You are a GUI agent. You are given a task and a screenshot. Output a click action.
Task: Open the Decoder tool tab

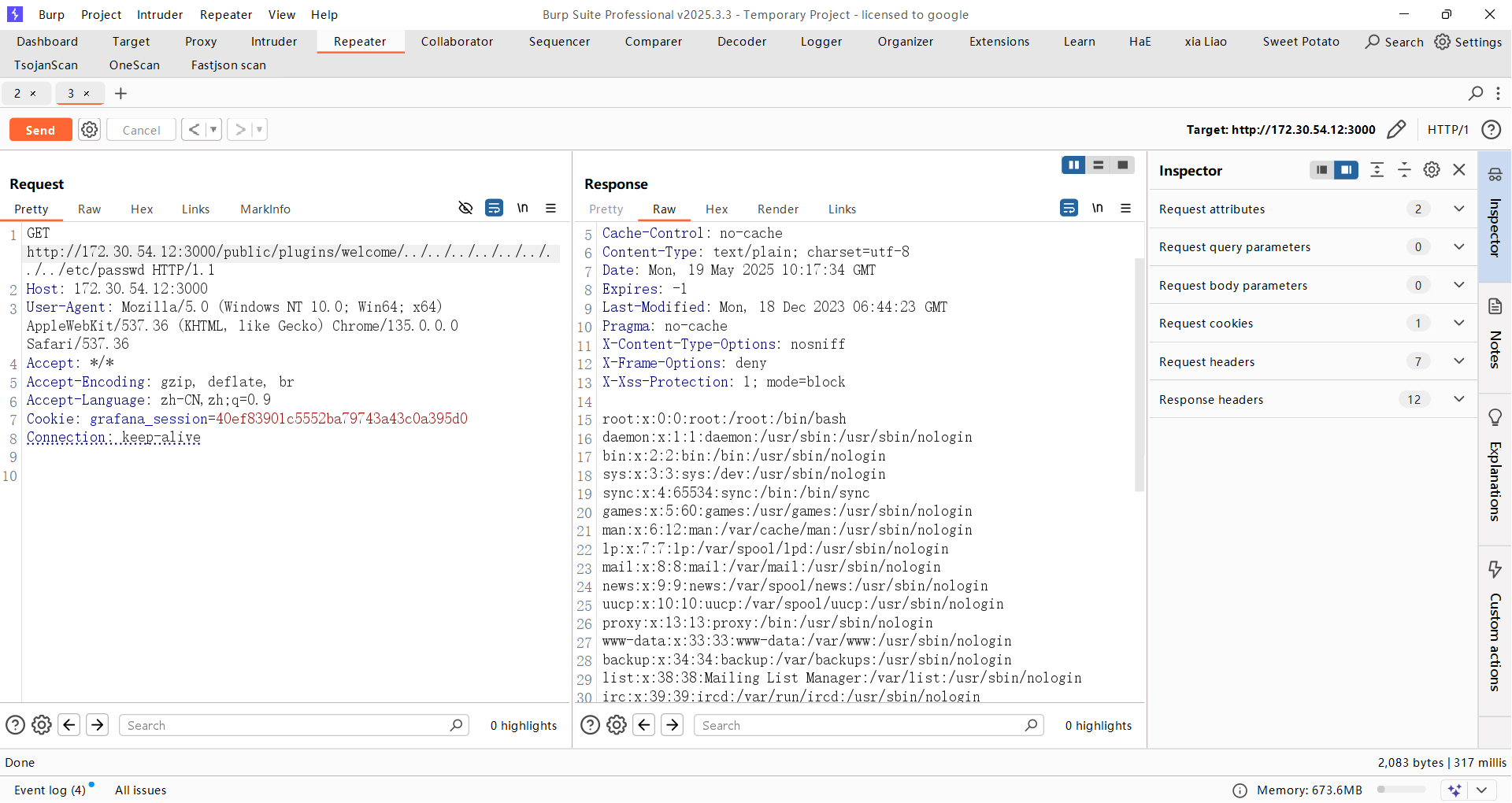[742, 41]
